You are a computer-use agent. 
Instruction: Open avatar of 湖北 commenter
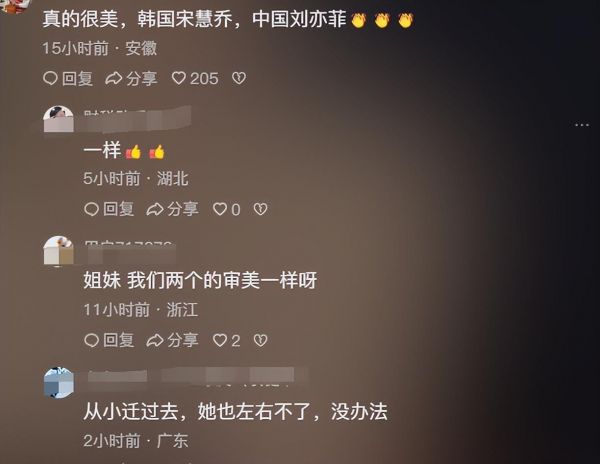point(59,119)
